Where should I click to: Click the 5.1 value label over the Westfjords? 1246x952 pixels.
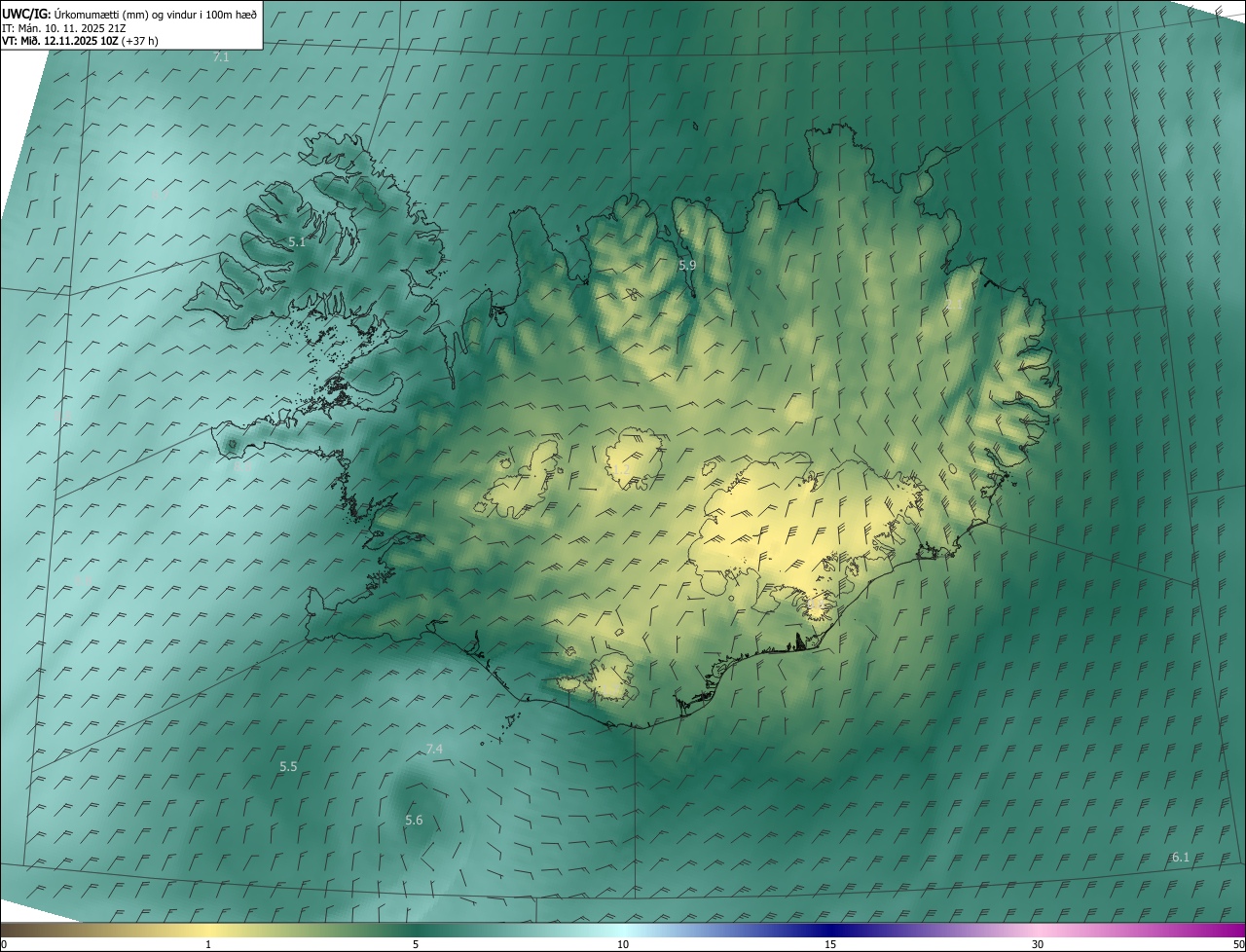(x=297, y=242)
